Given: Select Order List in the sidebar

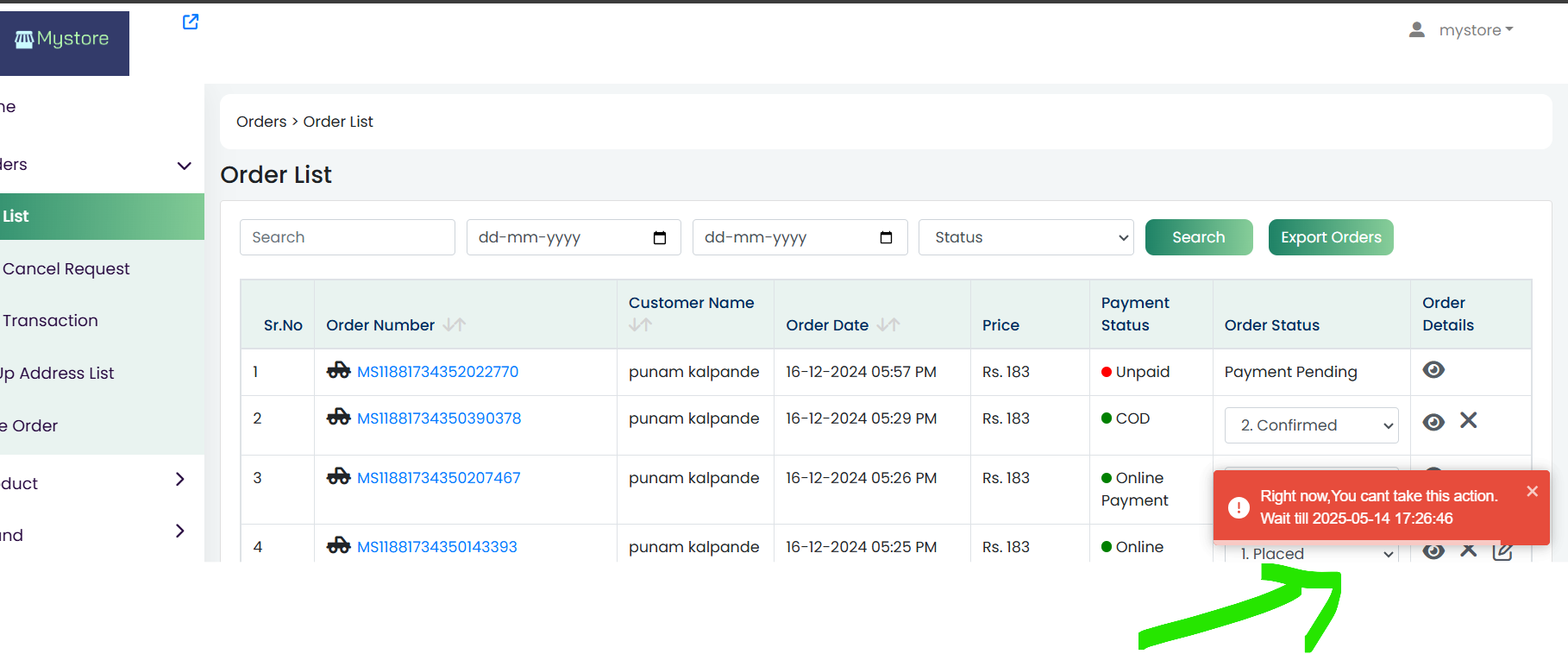Looking at the screenshot, I should click(x=102, y=217).
